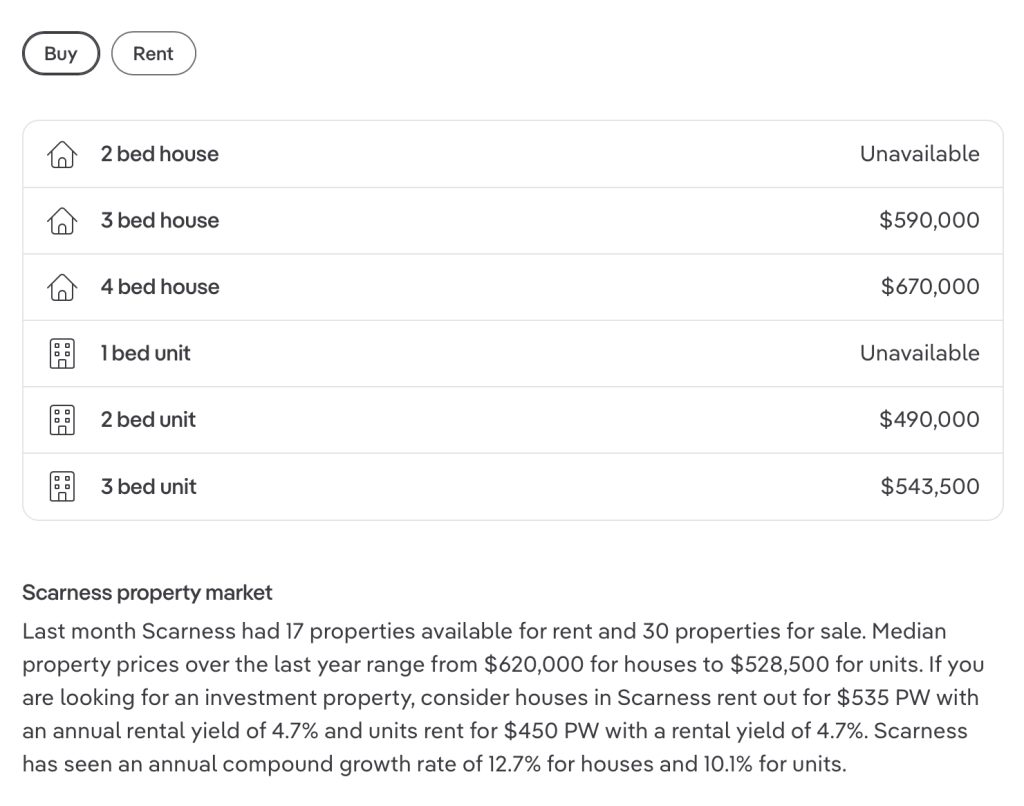Click the Scarness property market heading
Viewport: 1024px width, 806px height.
[x=147, y=592]
